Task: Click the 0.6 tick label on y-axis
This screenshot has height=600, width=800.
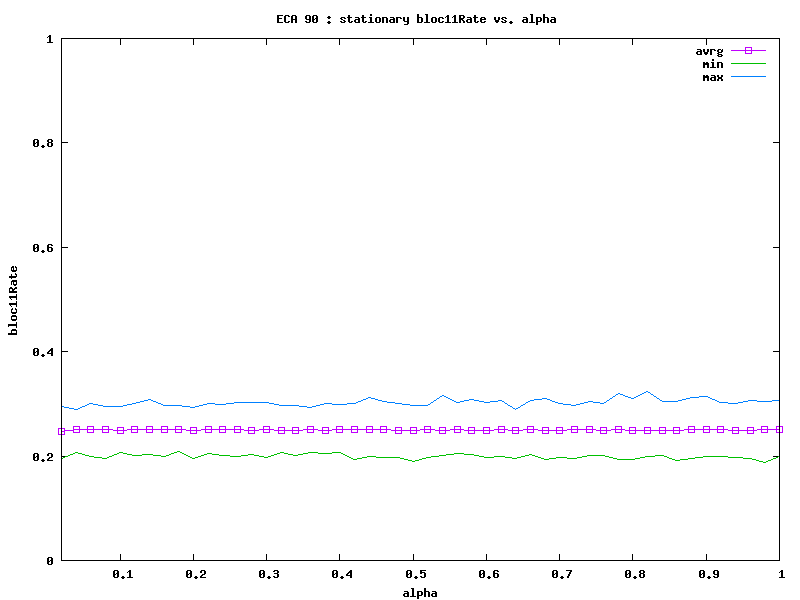Action: pyautogui.click(x=42, y=247)
